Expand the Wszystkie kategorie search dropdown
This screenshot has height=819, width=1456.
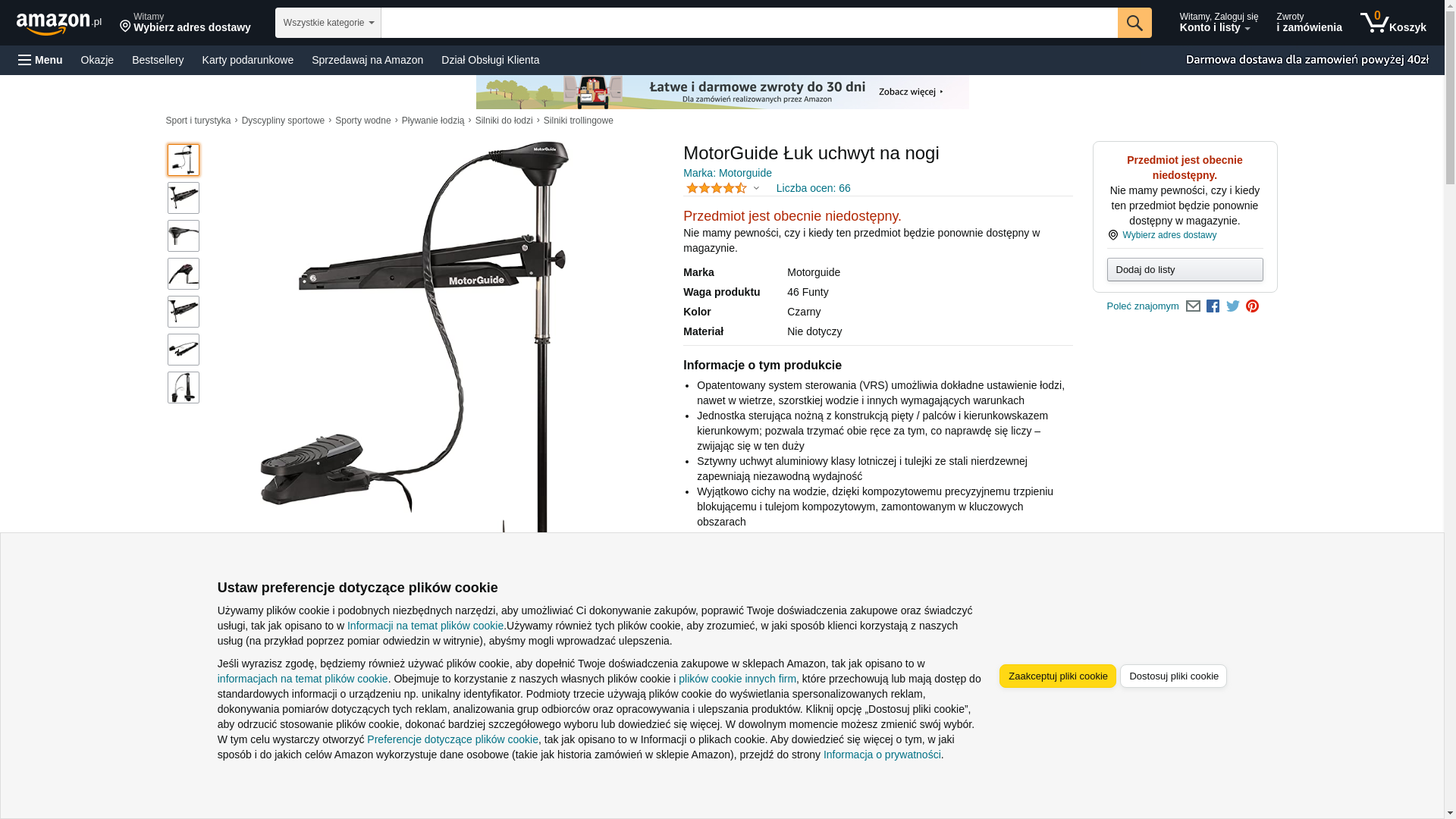328,23
